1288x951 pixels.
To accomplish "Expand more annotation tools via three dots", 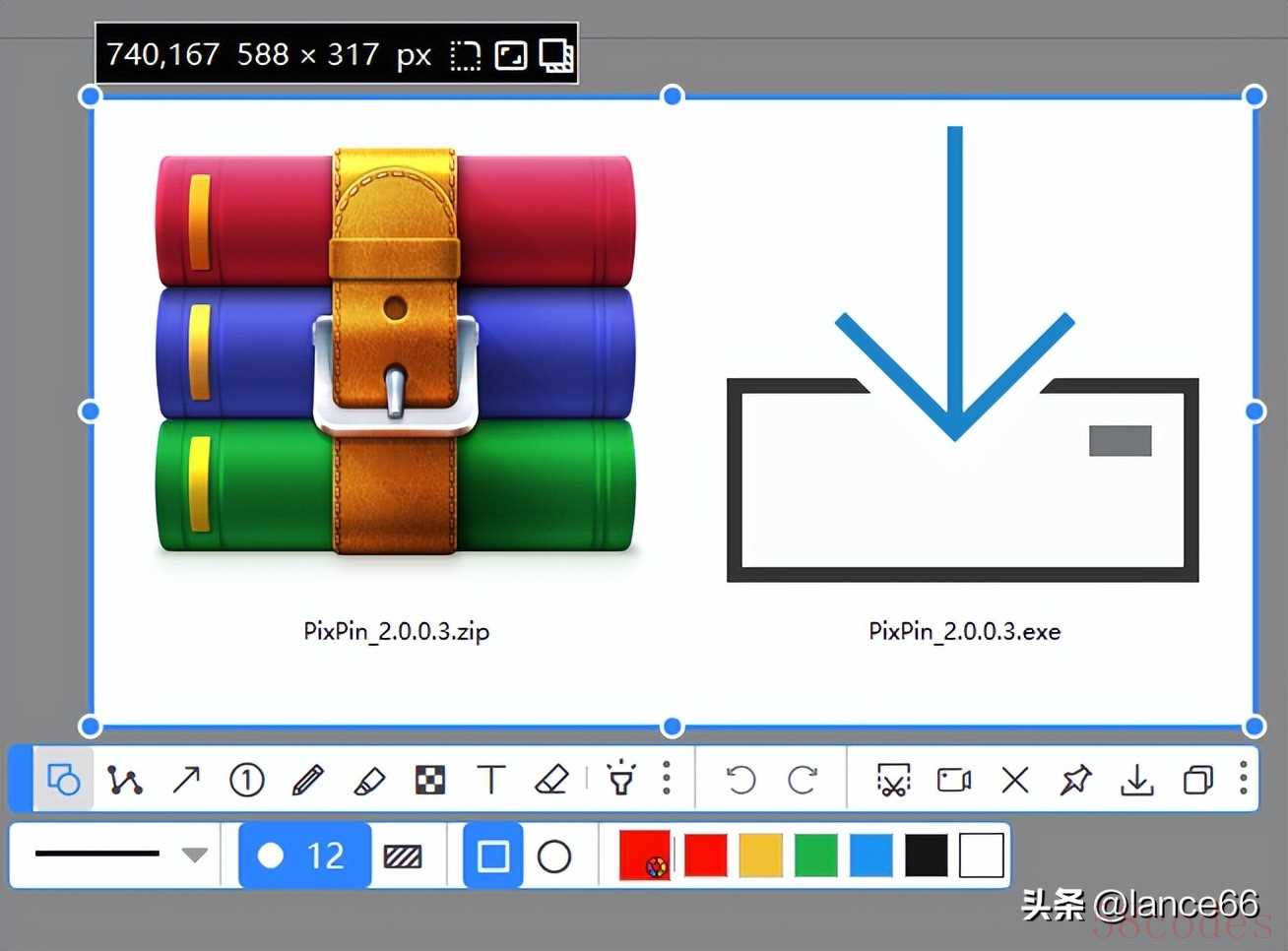I will (667, 778).
